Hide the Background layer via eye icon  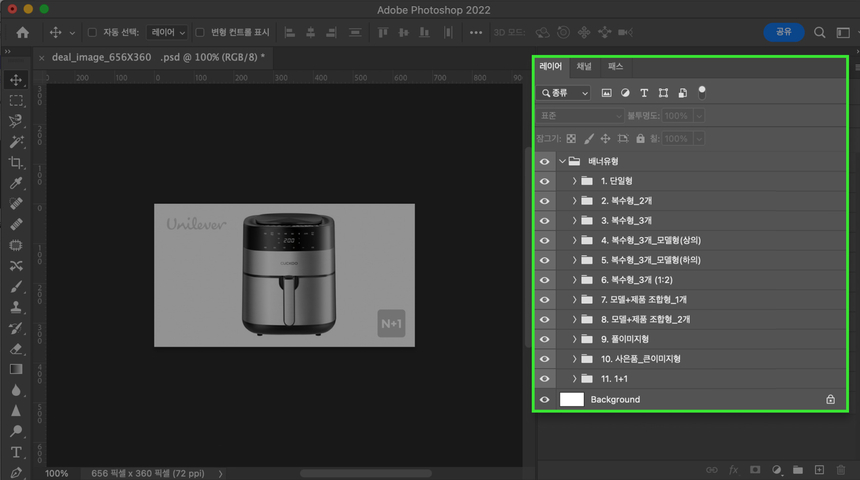tap(545, 399)
